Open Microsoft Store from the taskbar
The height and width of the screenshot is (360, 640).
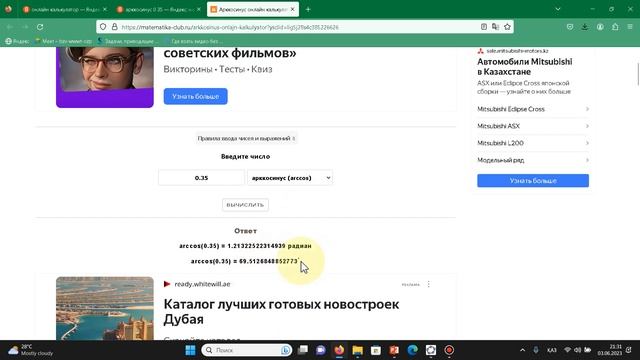[376, 350]
